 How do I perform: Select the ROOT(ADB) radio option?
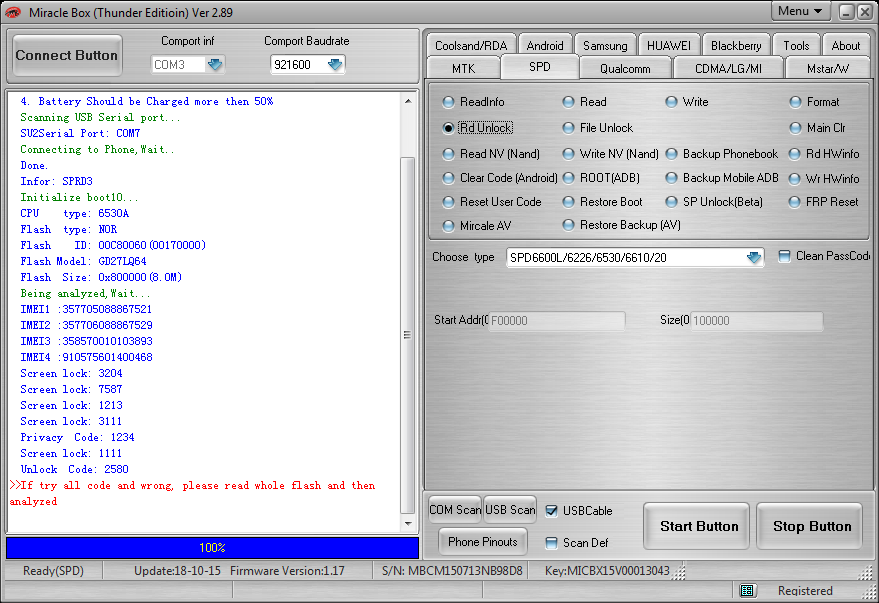pyautogui.click(x=568, y=178)
